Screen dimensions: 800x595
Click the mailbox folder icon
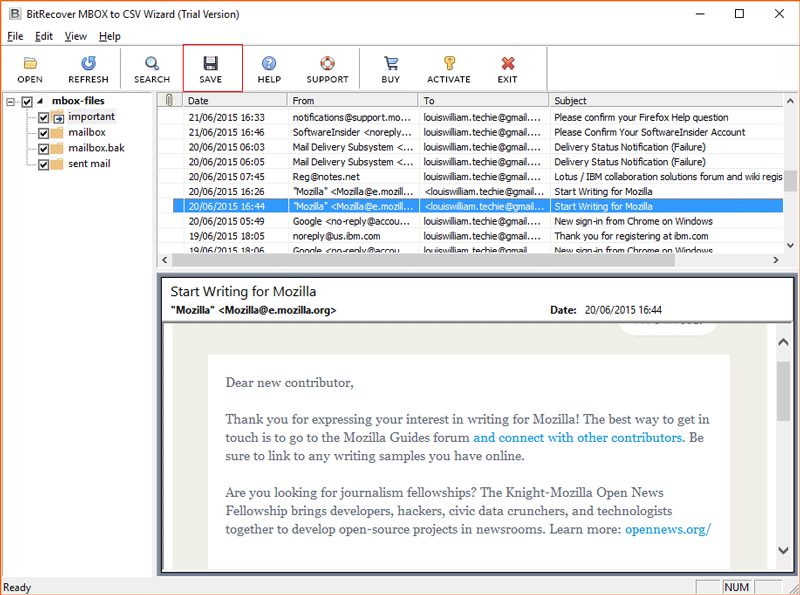[57, 133]
